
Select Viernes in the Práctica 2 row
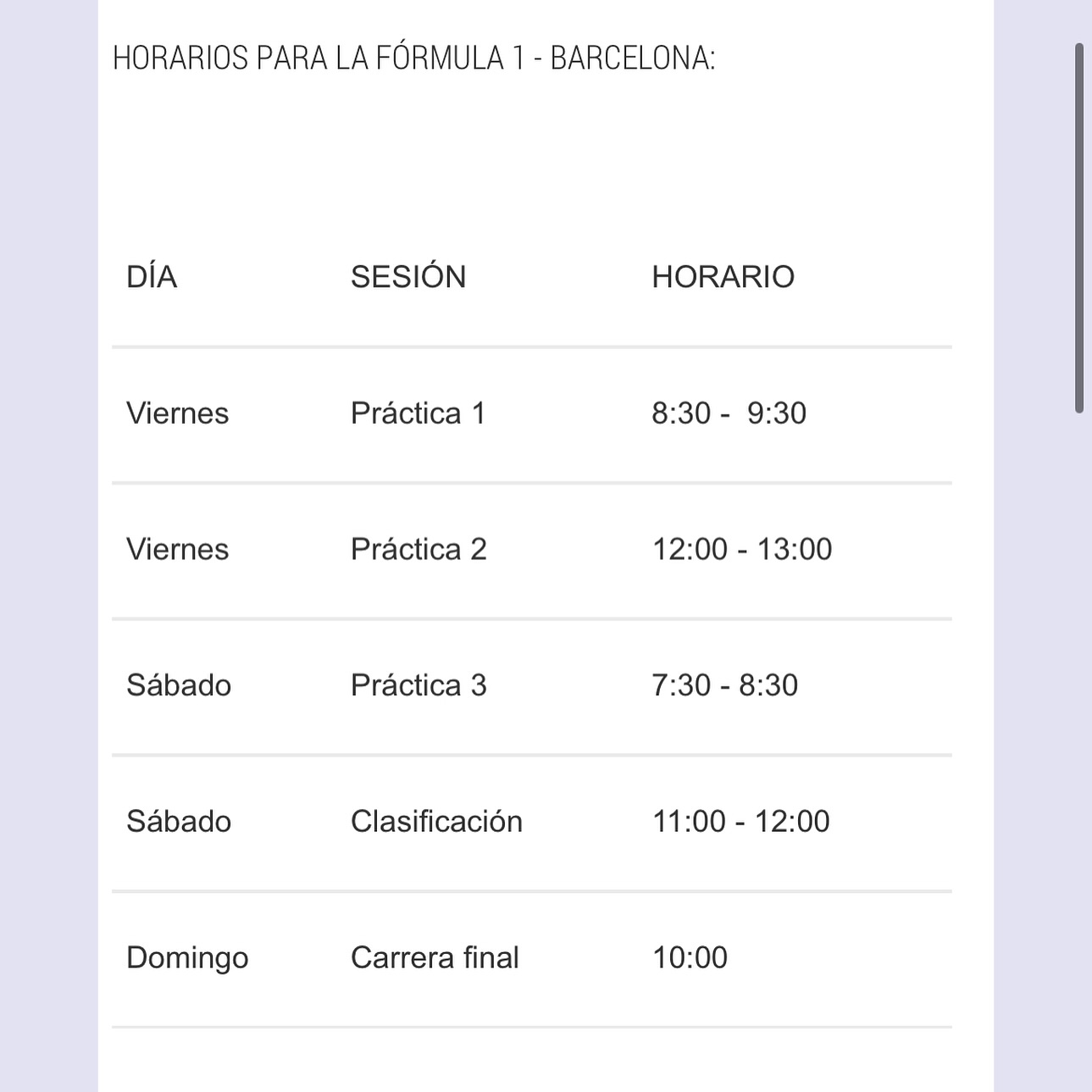pyautogui.click(x=178, y=550)
